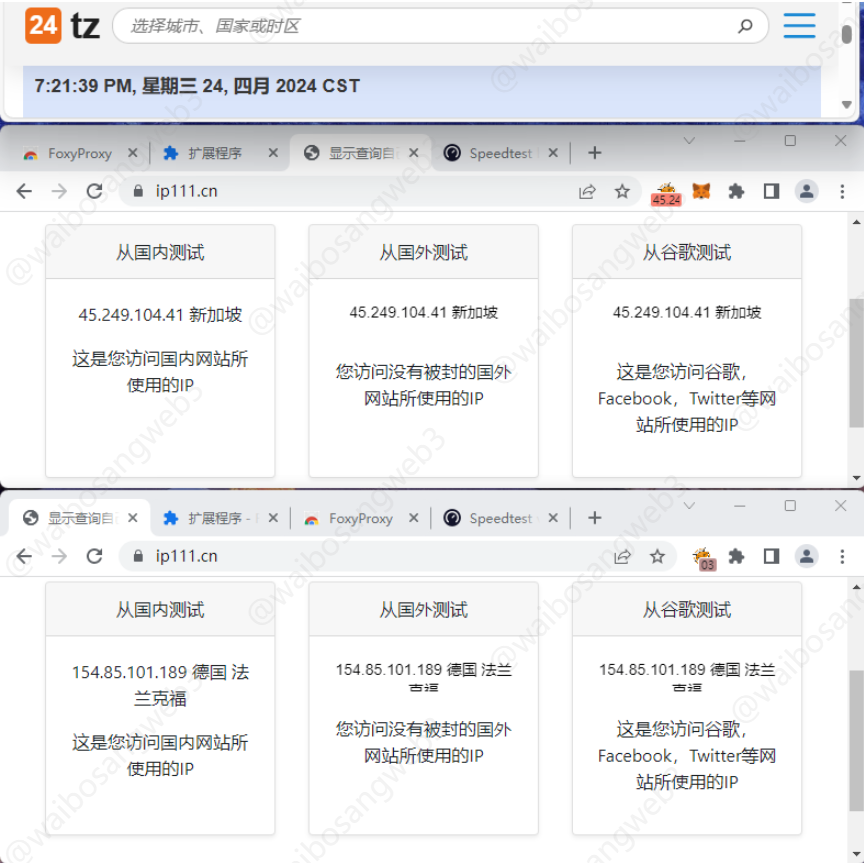This screenshot has height=863, width=864.
Task: Switch to FoxyProxy tab in upper window
Action: (80, 153)
